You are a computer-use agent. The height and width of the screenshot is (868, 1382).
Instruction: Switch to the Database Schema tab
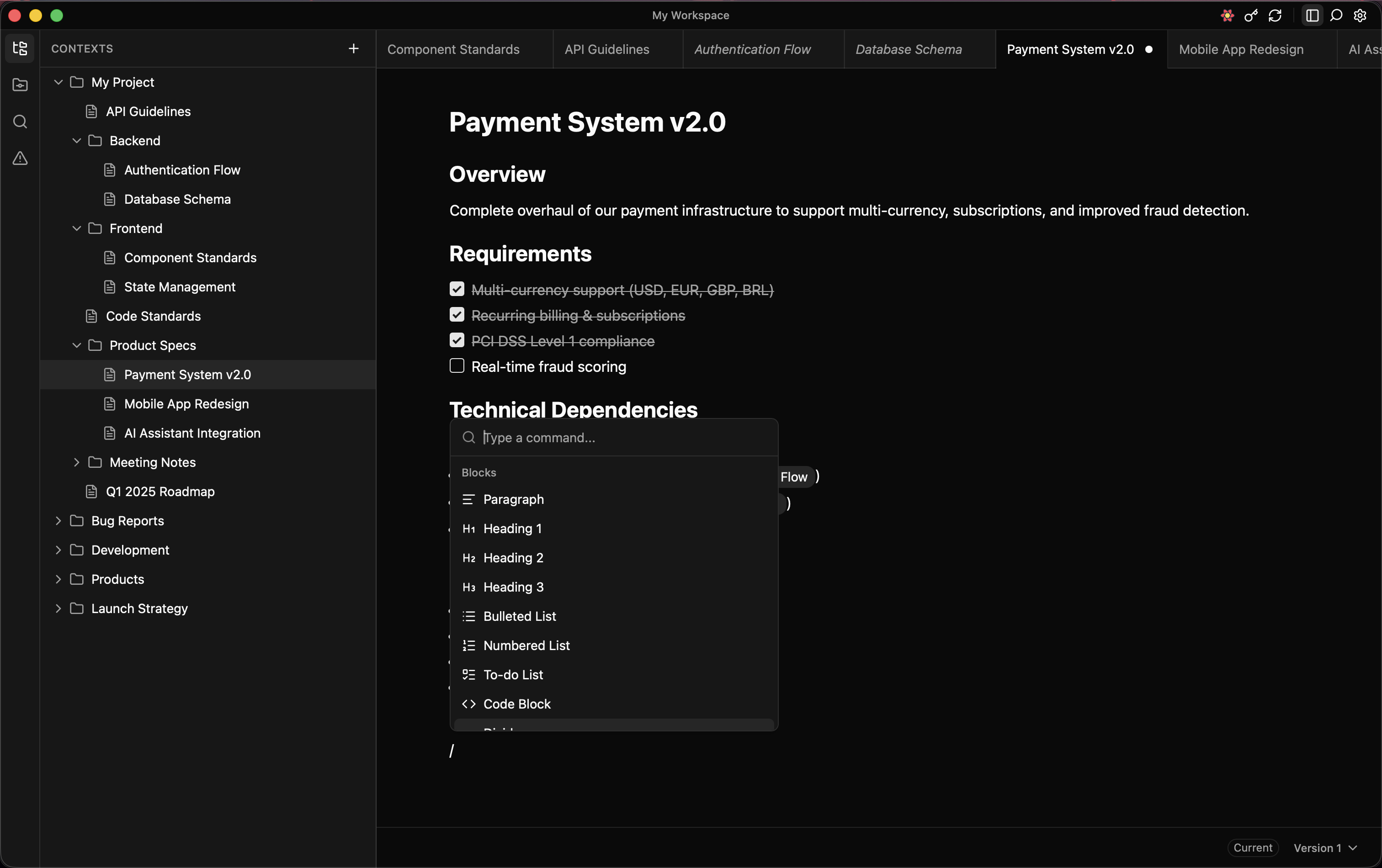click(x=909, y=49)
